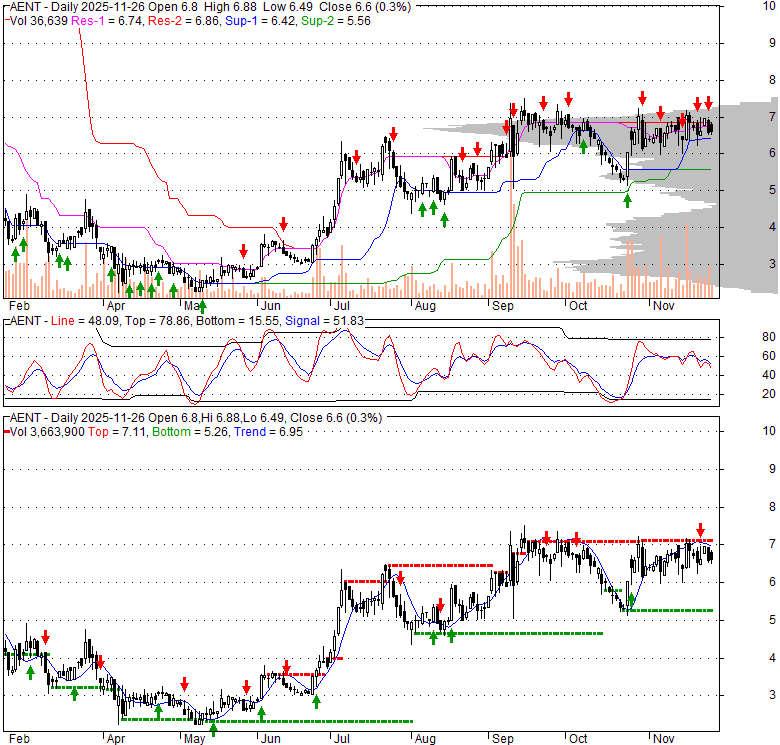Click the Feb label on top chart's axis
The image size is (780, 745).
point(19,306)
